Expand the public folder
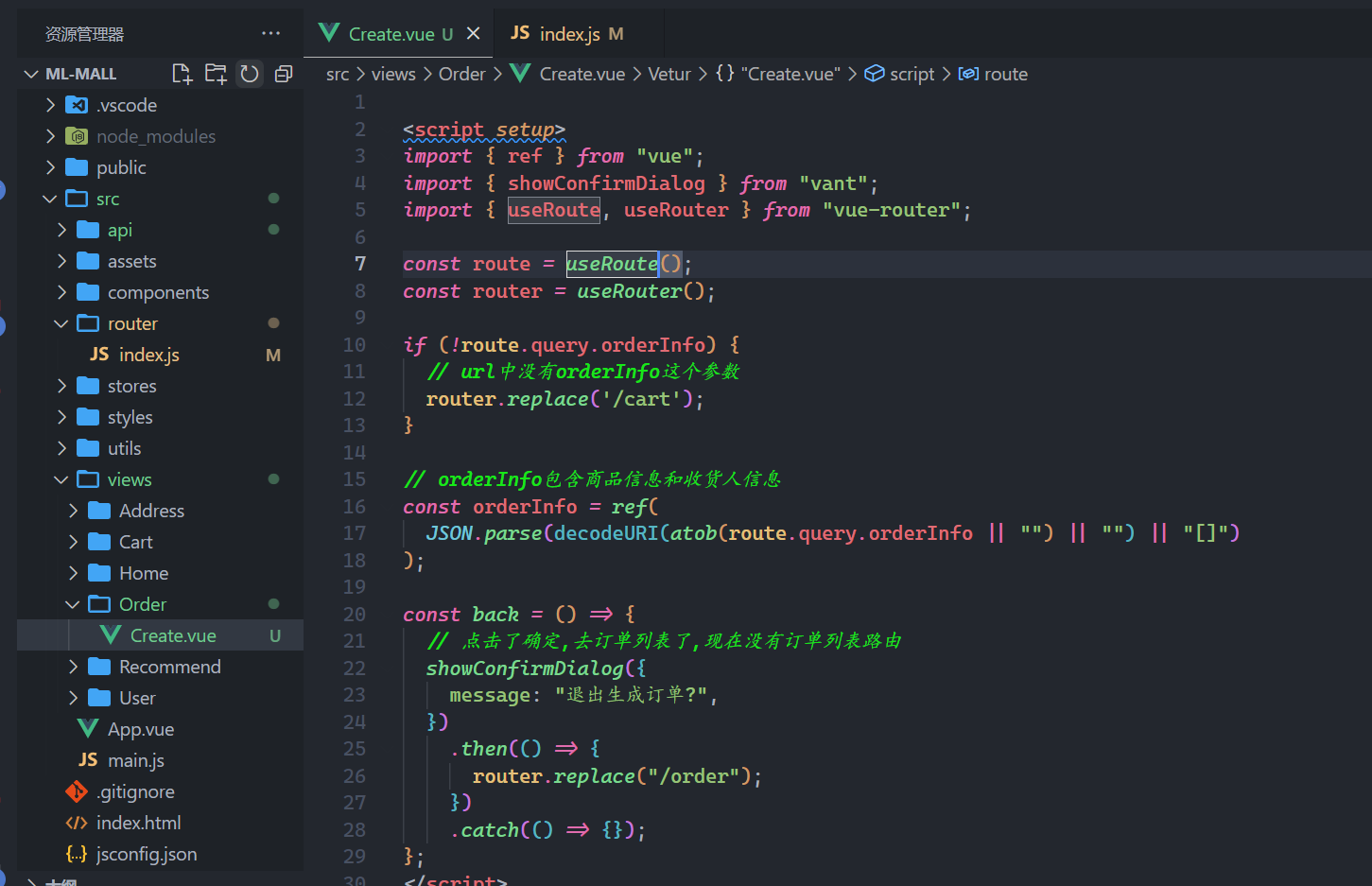This screenshot has width=1372, height=886. tap(50, 167)
